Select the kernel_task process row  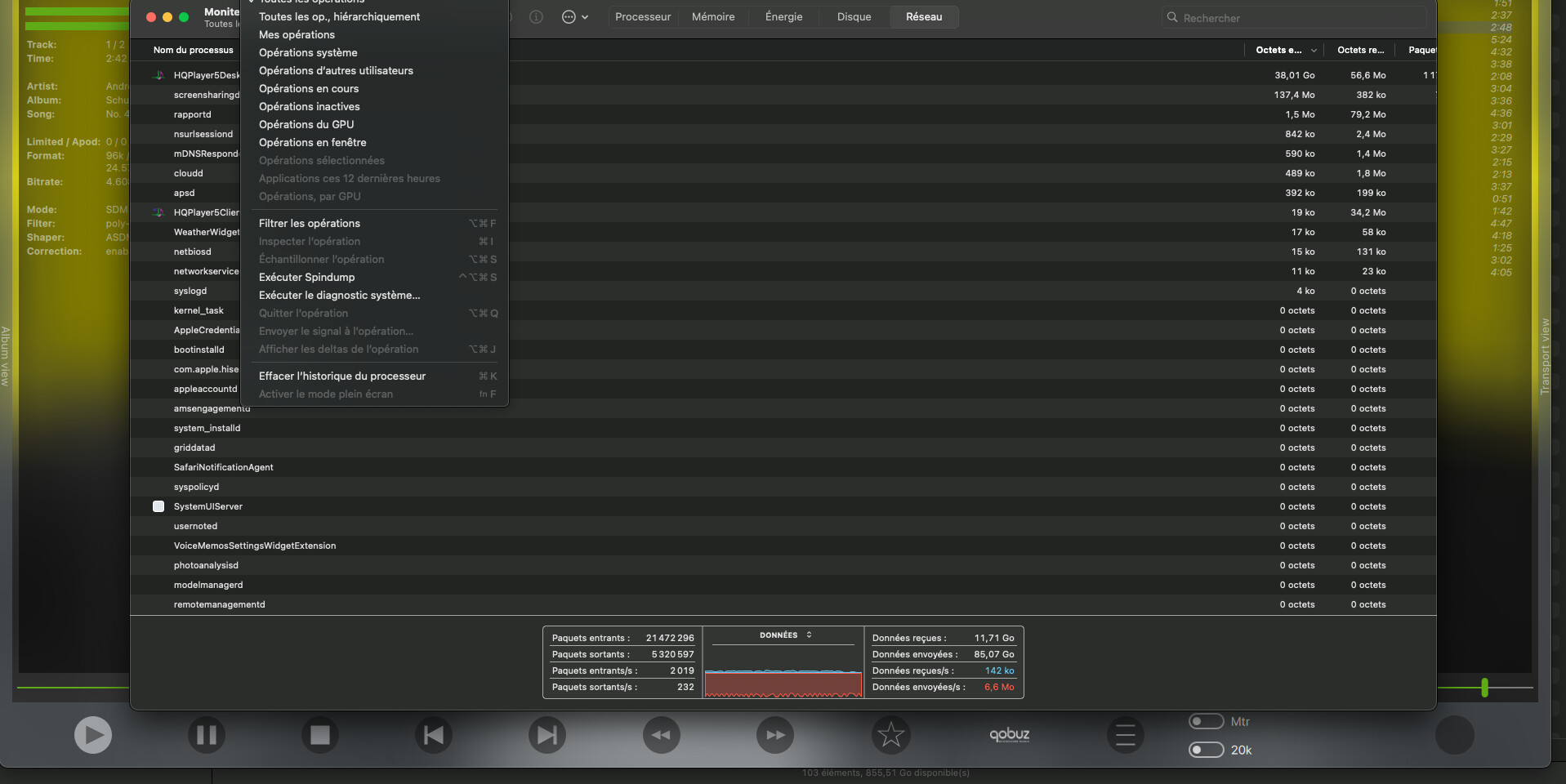point(783,310)
